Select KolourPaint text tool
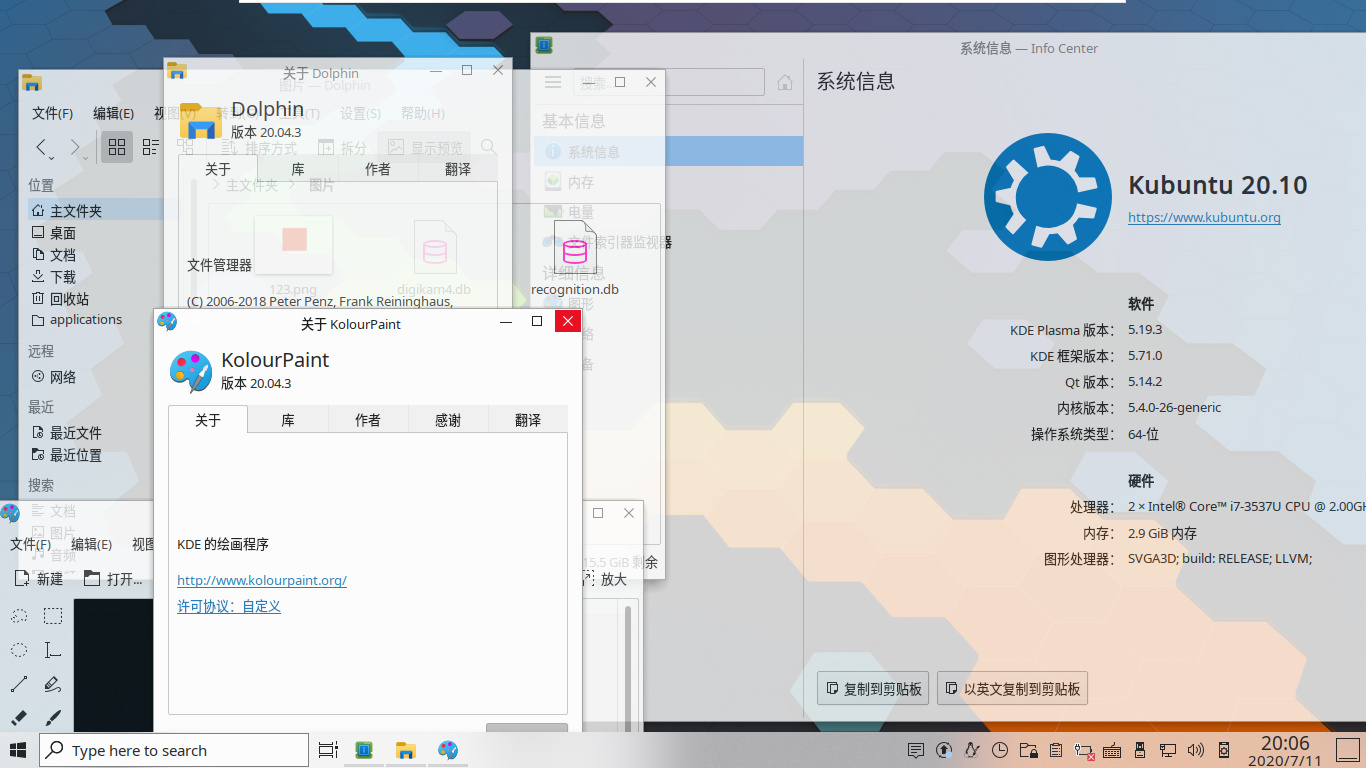Screen dimensions: 1366x768 coord(52,650)
